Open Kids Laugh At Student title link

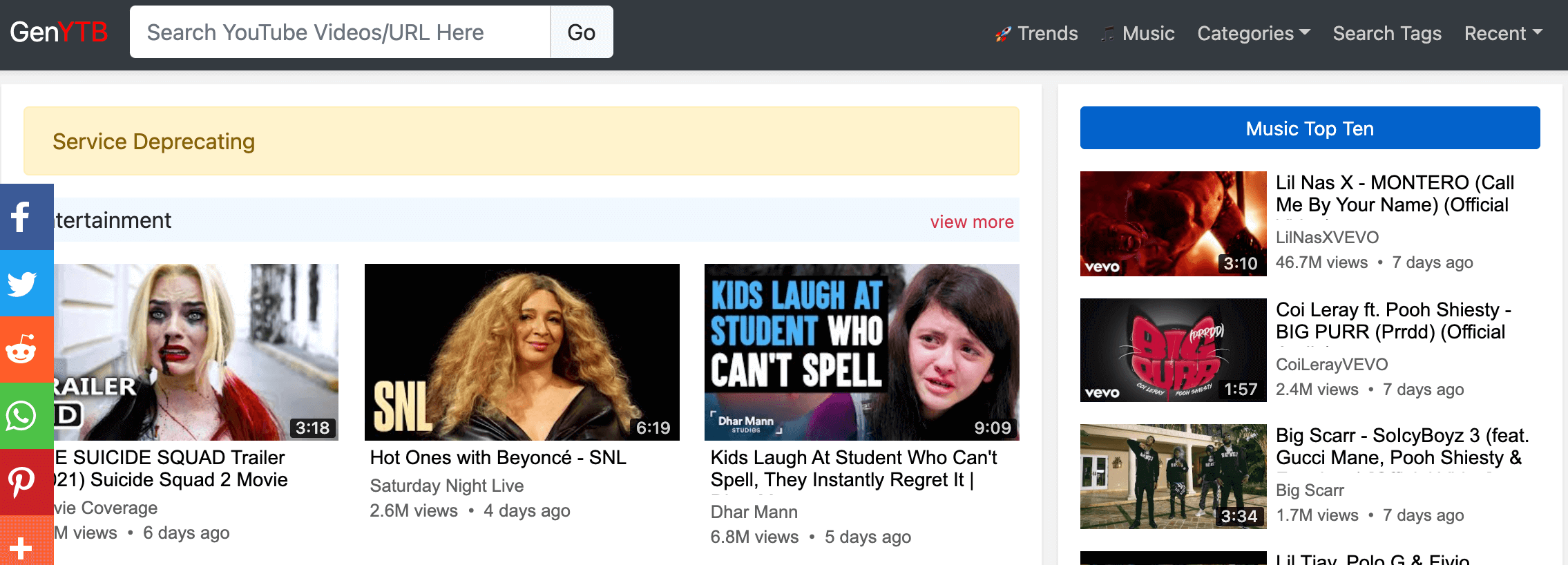[x=854, y=468]
